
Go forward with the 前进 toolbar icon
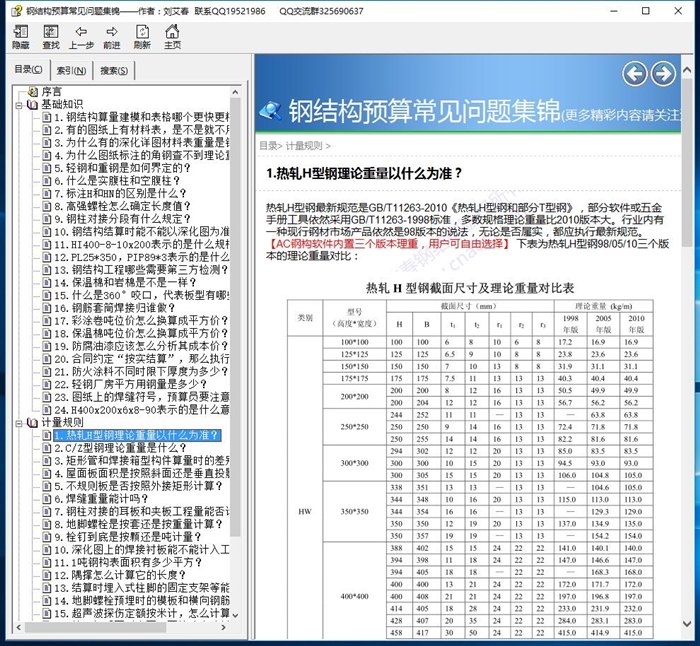click(112, 37)
